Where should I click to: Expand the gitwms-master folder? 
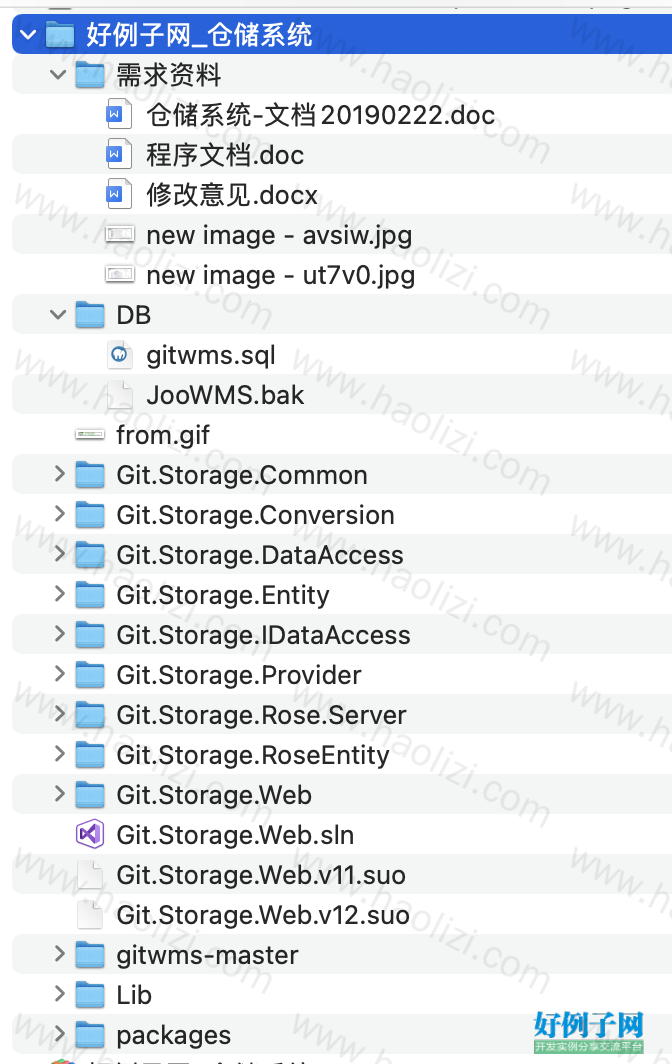(60, 954)
